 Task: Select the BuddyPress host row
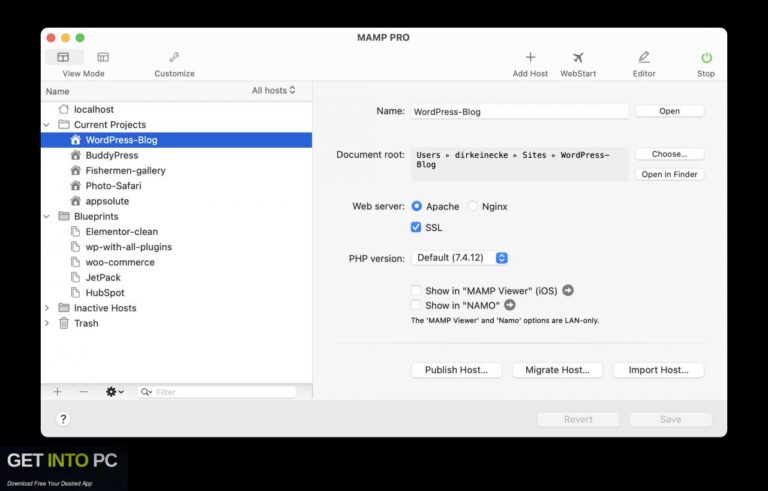176,155
